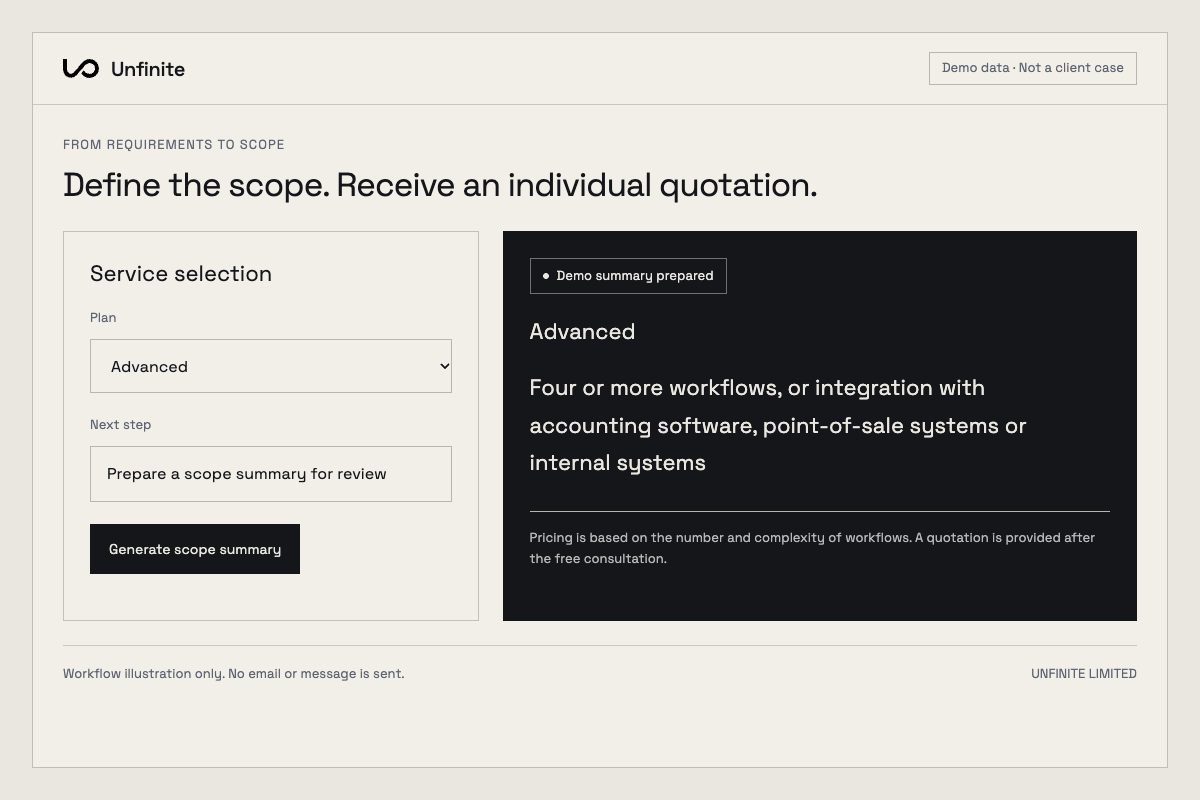The image size is (1200, 800).
Task: Click the Unfinite brand name
Action: tap(148, 69)
